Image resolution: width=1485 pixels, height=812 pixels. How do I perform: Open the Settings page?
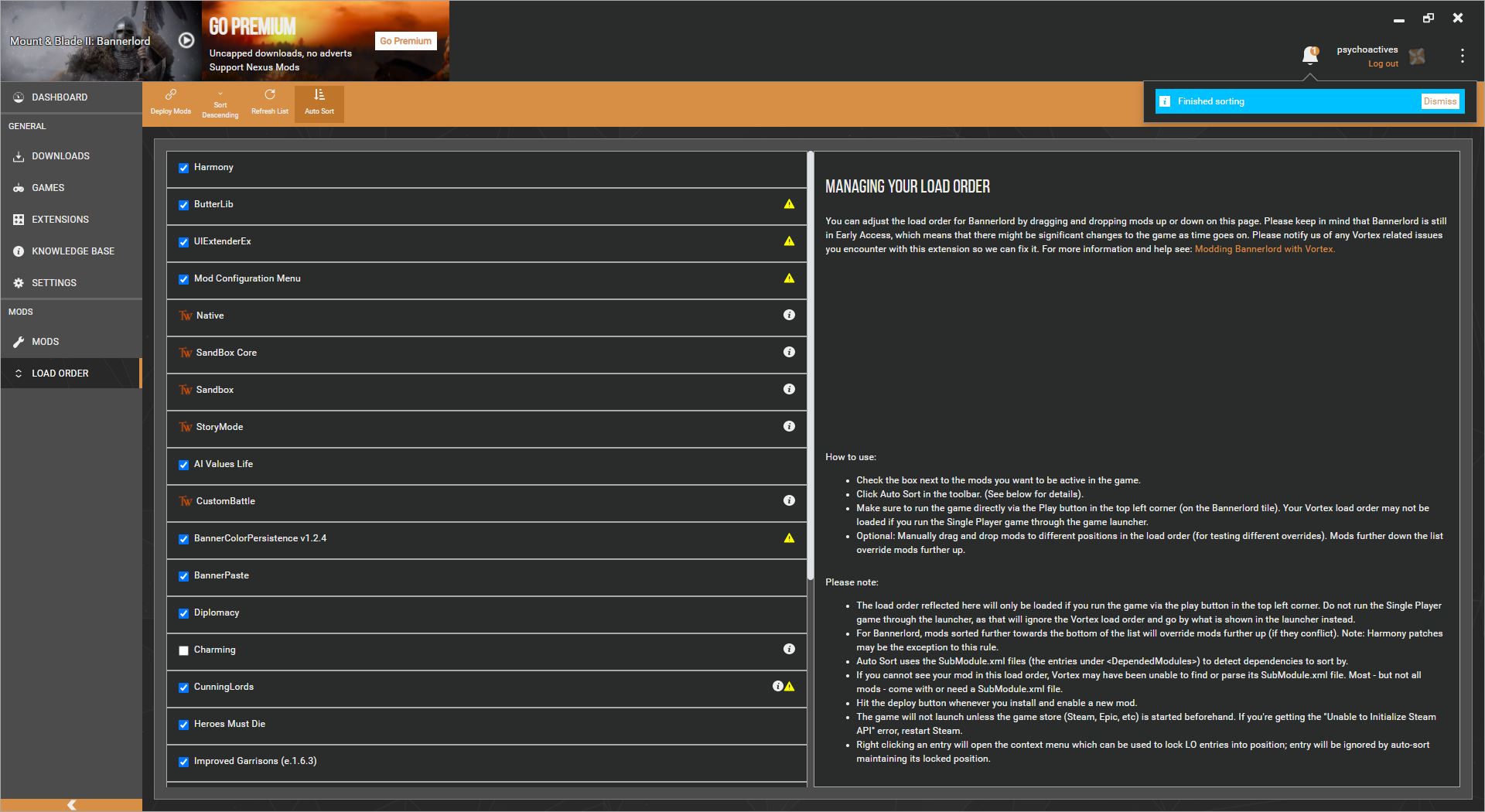pos(71,283)
